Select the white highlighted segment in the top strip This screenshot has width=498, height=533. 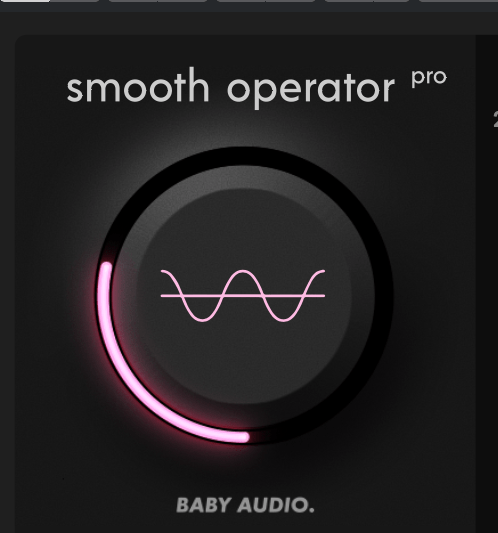click(25, 1)
